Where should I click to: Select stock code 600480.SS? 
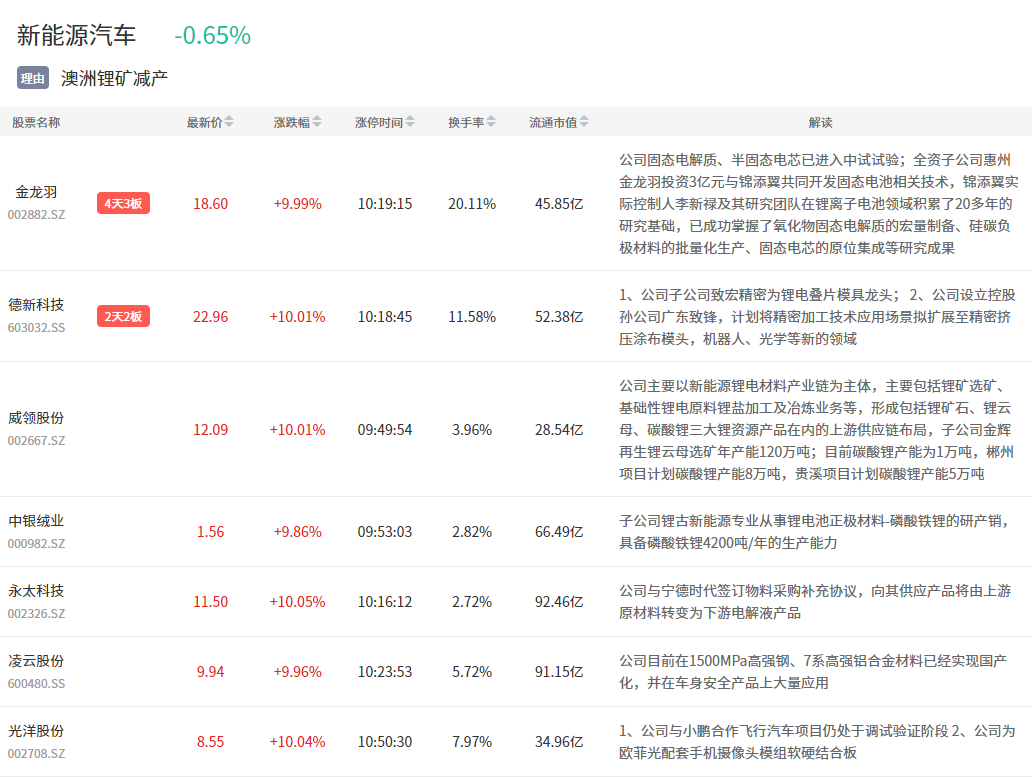pyautogui.click(x=36, y=684)
